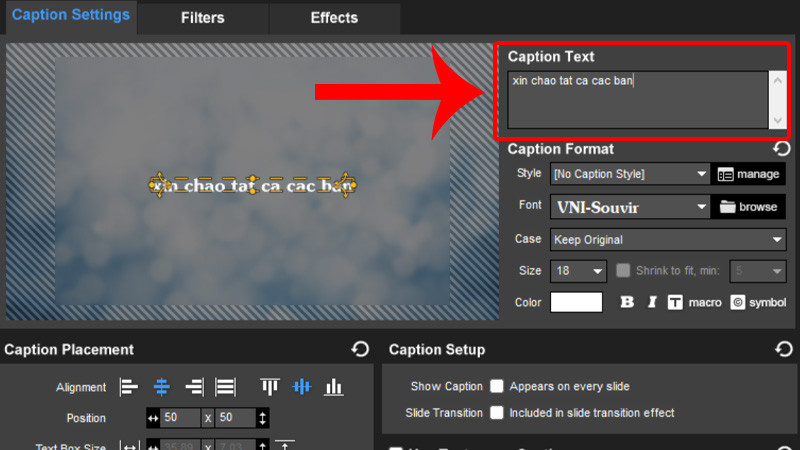Check Included in slide transition effect
The width and height of the screenshot is (800, 450).
click(x=496, y=412)
